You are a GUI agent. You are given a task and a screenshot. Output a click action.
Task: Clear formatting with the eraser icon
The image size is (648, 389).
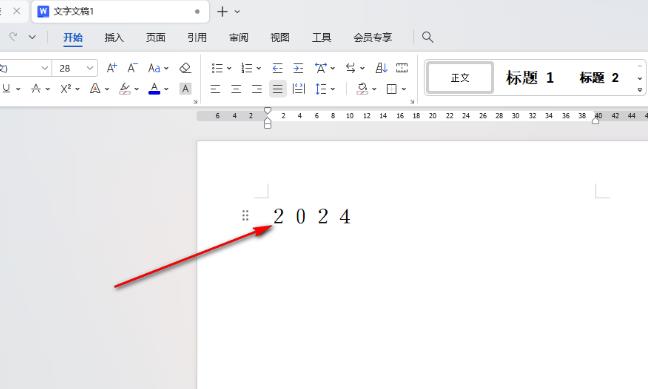185,68
